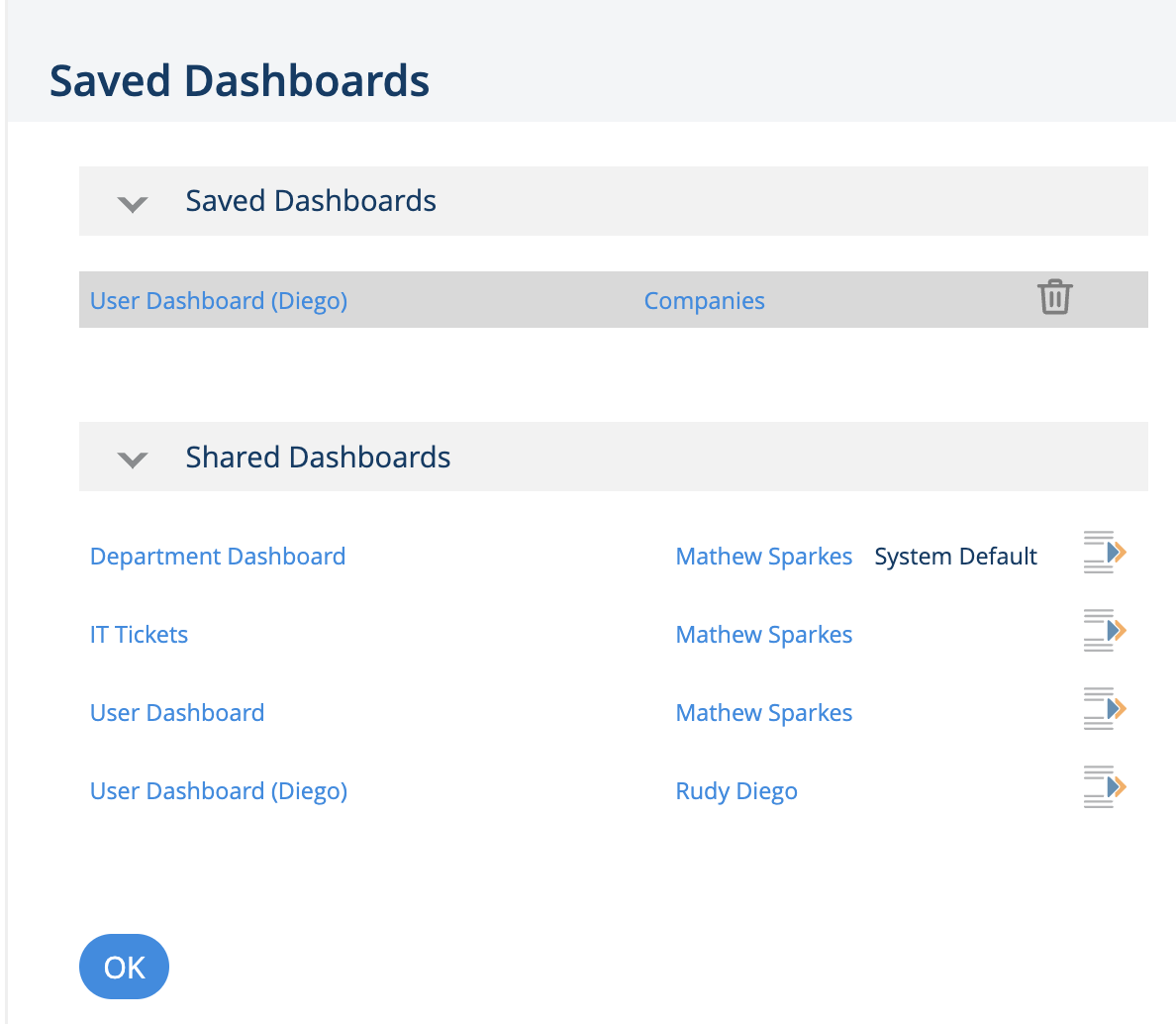Collapse the Saved Dashboards section

(x=132, y=203)
